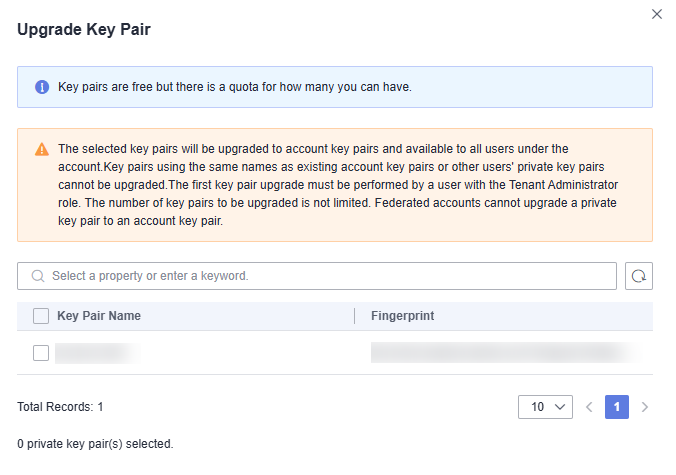Click the Key Pair Name column header
Viewport: 676px width, 475px height.
99,316
